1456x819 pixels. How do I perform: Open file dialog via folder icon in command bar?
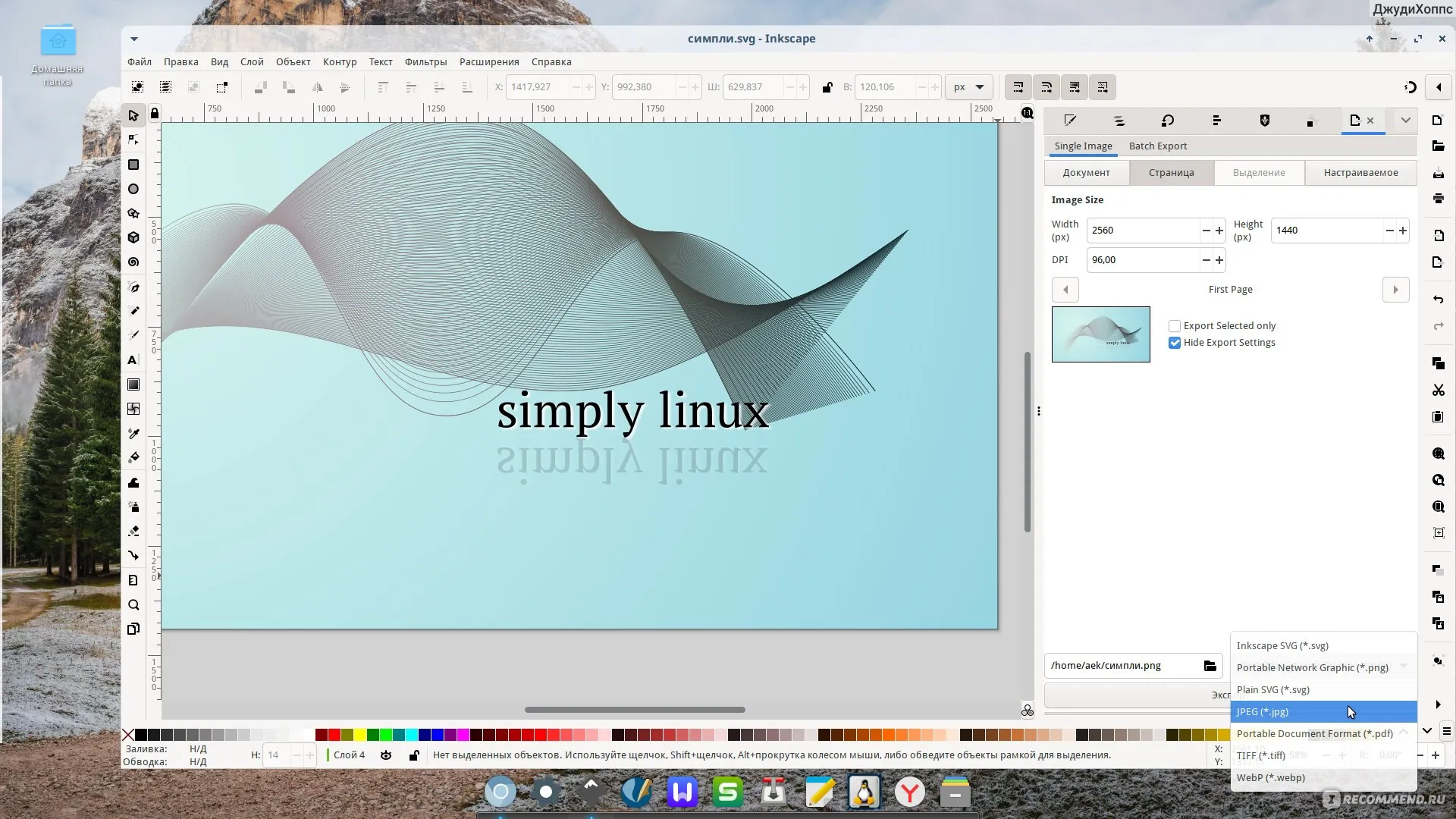pyautogui.click(x=1438, y=146)
